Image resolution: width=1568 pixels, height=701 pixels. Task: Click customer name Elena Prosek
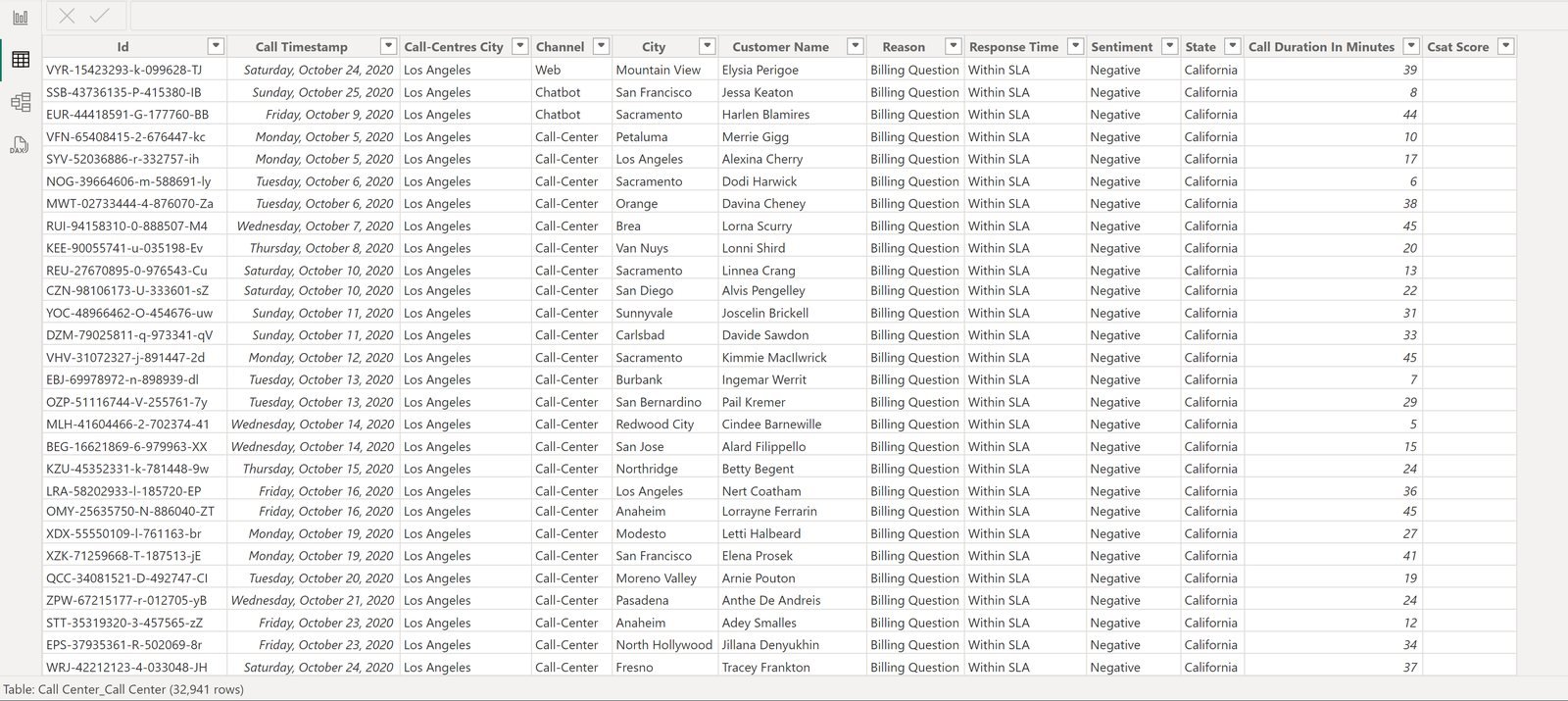coord(758,556)
